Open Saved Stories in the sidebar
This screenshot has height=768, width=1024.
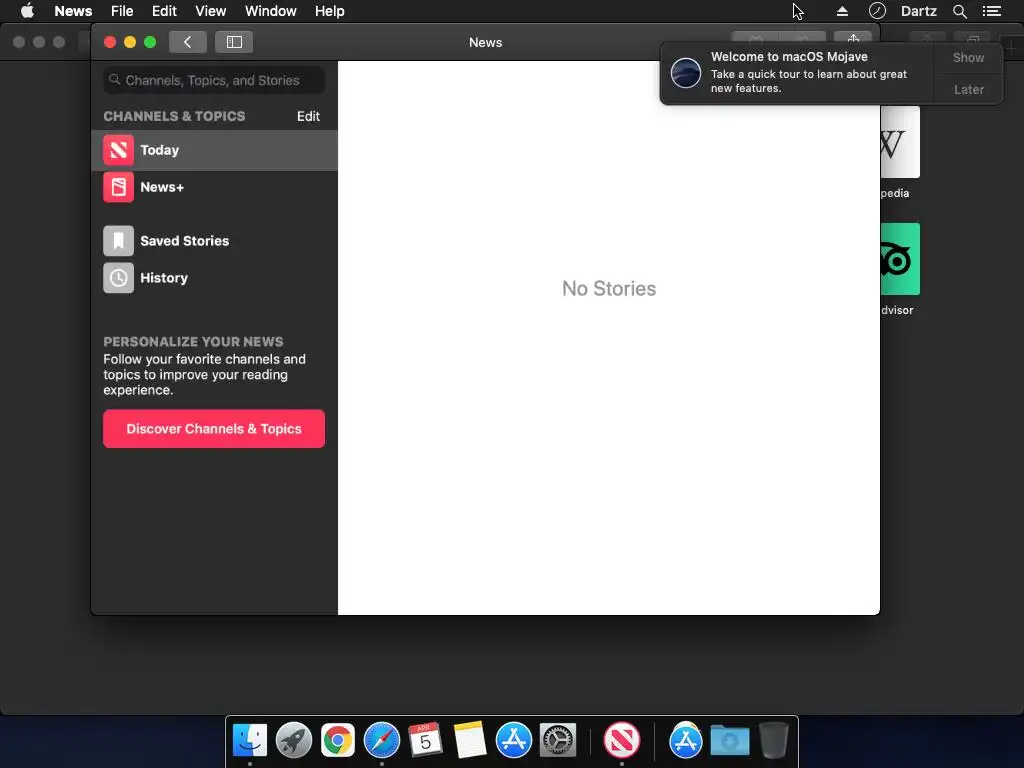coord(214,241)
